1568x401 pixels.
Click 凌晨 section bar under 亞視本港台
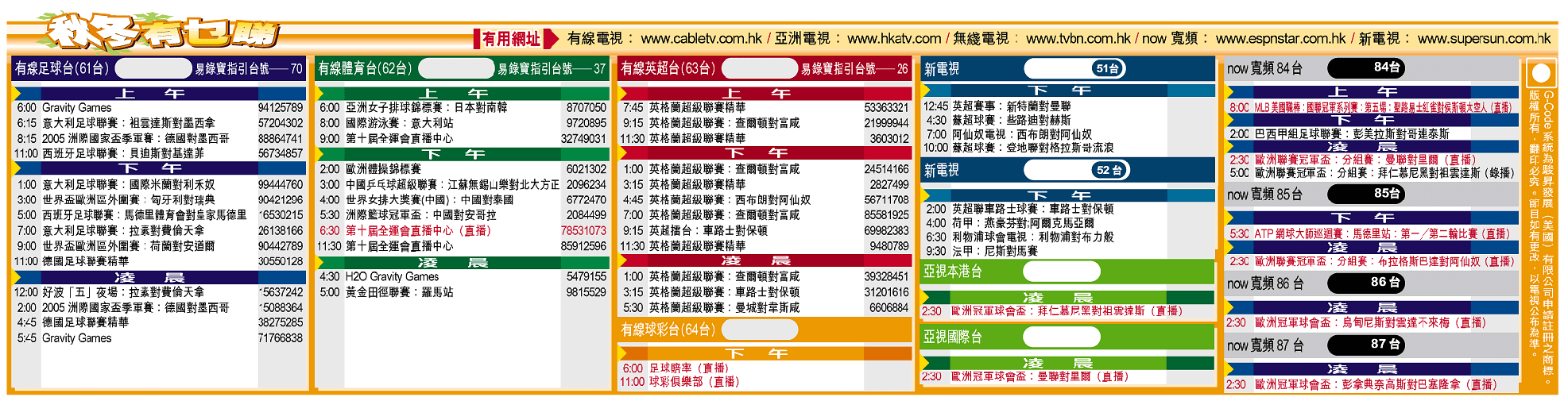pos(1067,297)
